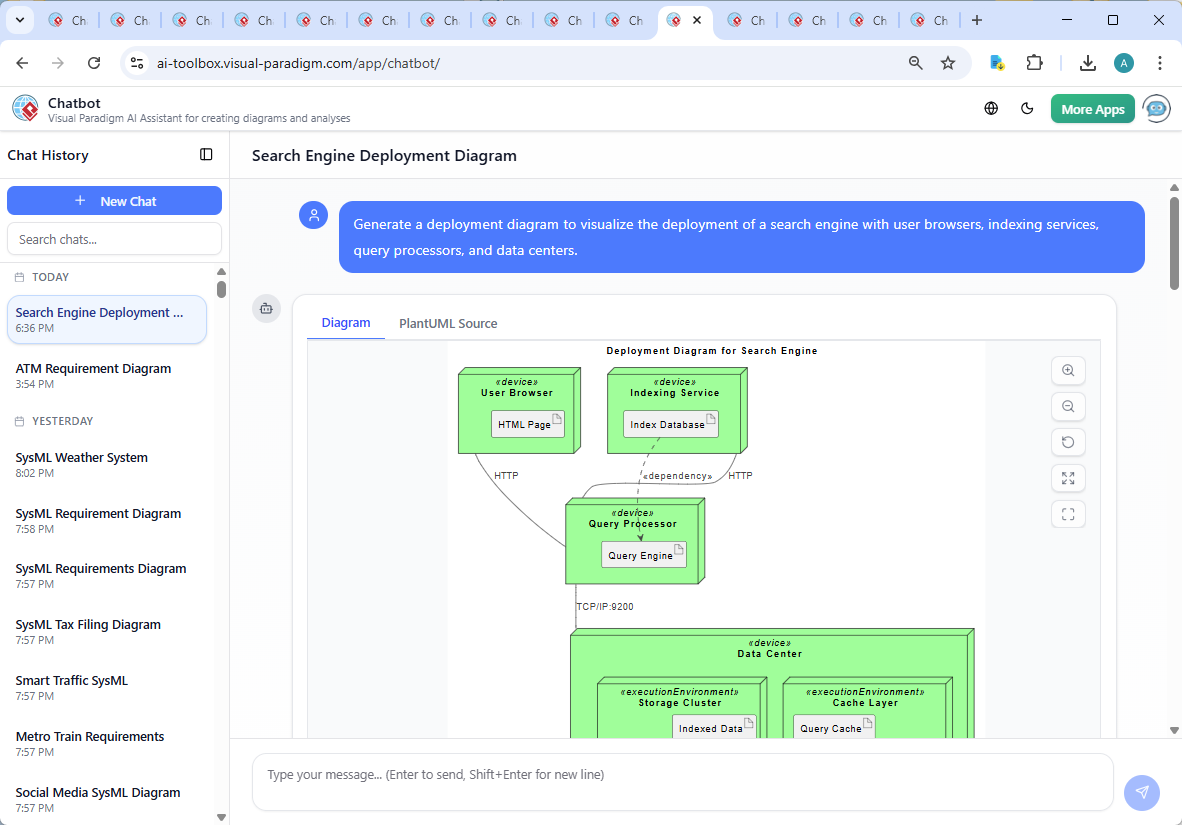Click the Visual Paradigm Chatbot logo
The image size is (1182, 825).
coord(25,108)
